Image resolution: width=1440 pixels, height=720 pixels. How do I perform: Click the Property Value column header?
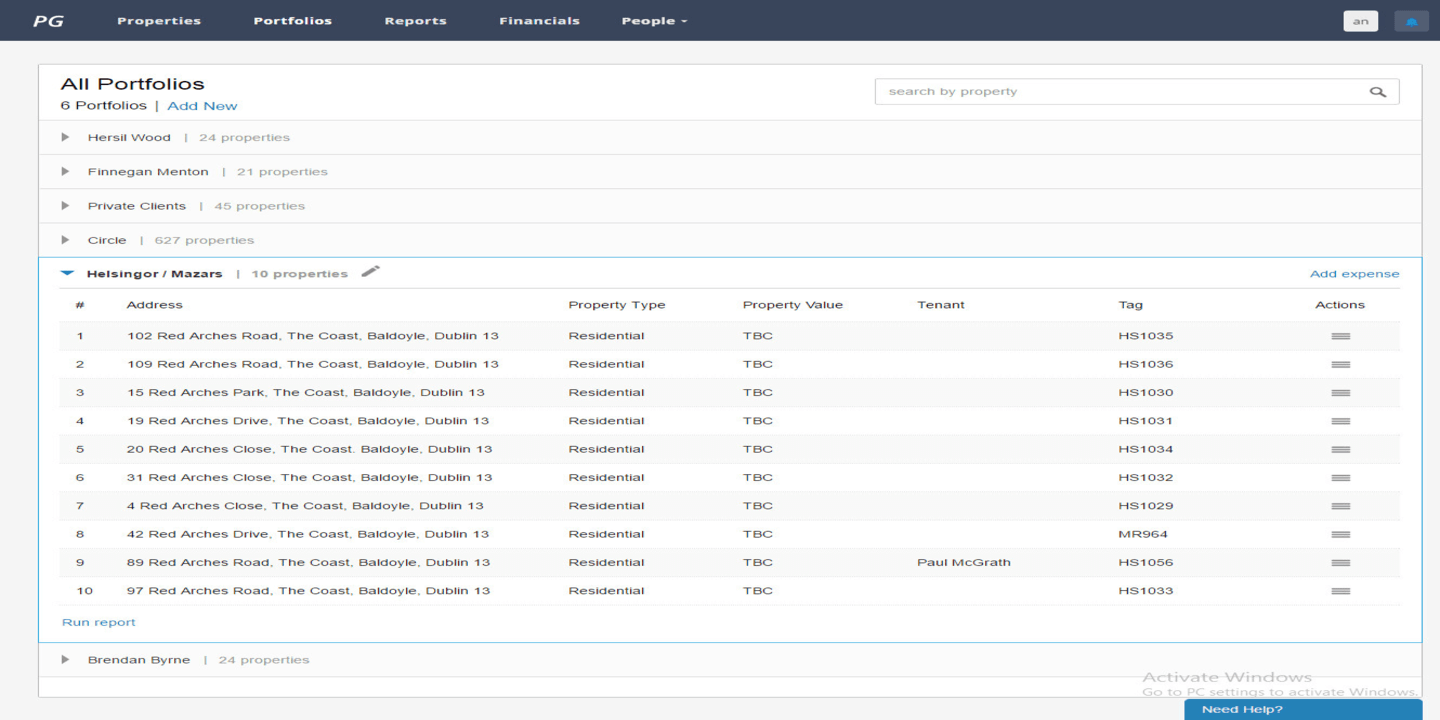pos(793,305)
